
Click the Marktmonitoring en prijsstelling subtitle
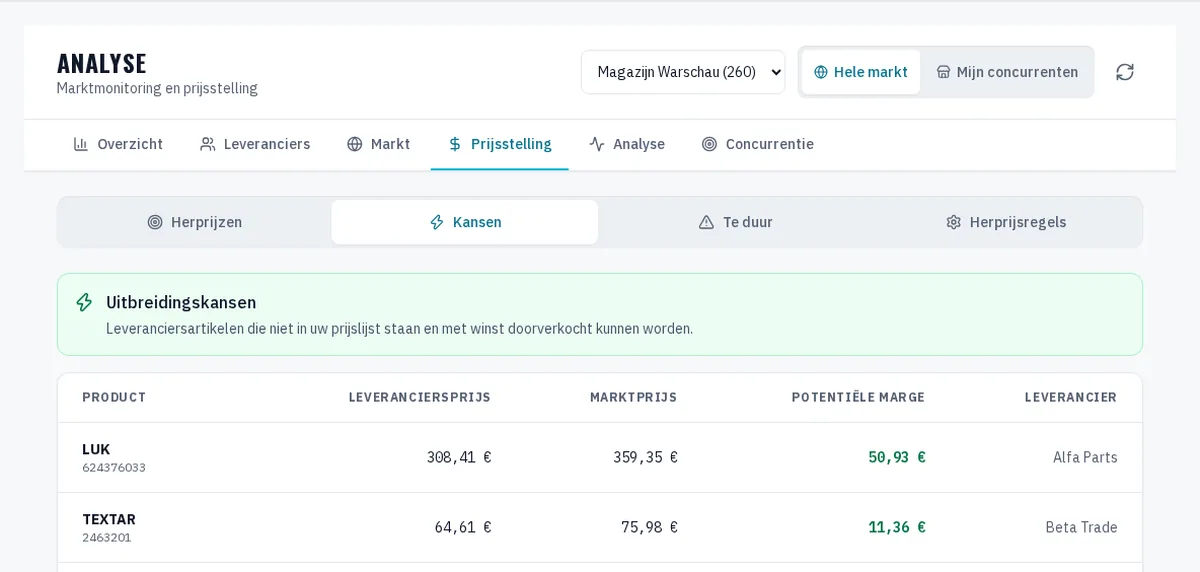(x=157, y=88)
